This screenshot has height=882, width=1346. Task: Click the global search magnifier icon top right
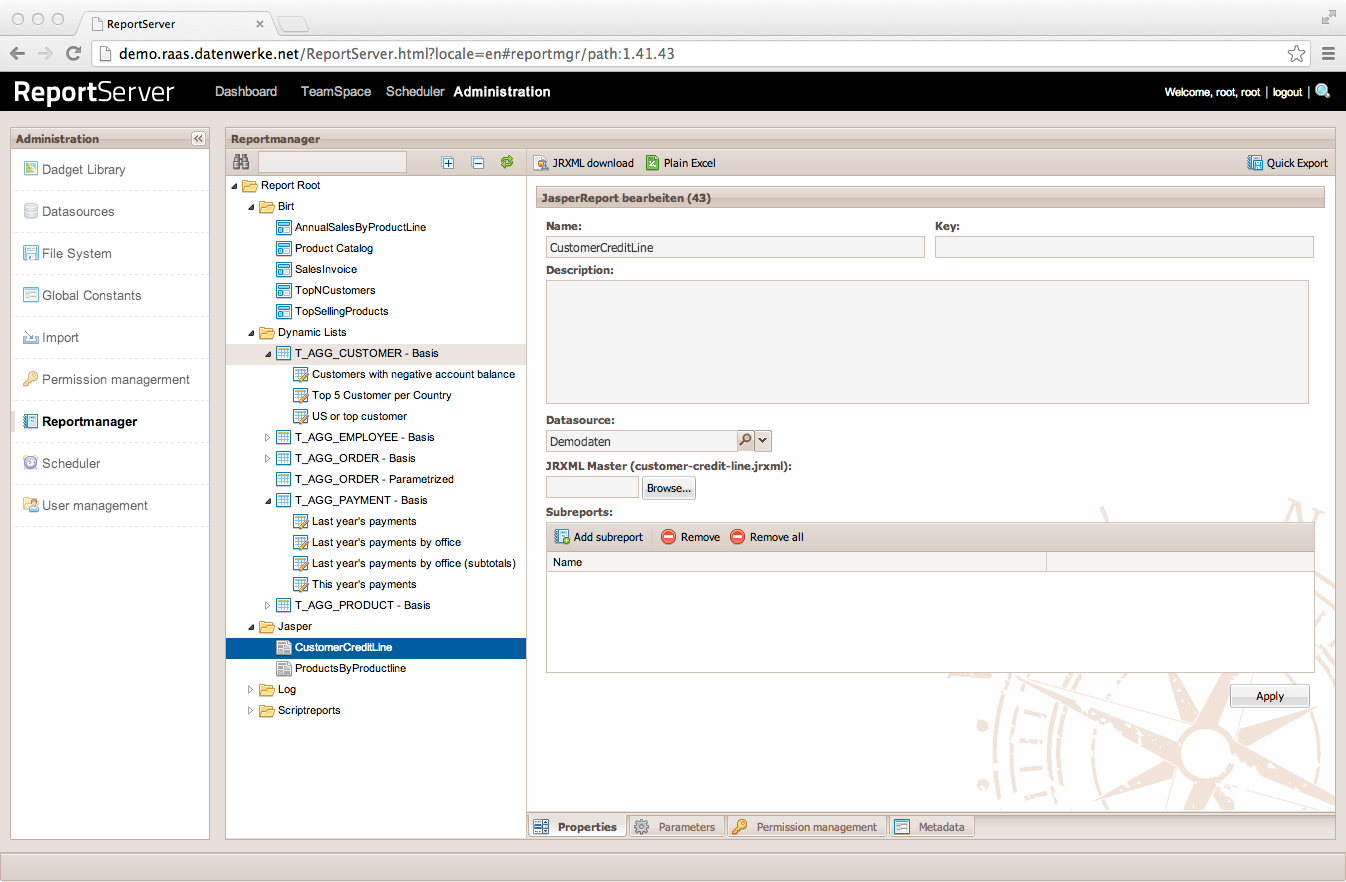pyautogui.click(x=1323, y=91)
